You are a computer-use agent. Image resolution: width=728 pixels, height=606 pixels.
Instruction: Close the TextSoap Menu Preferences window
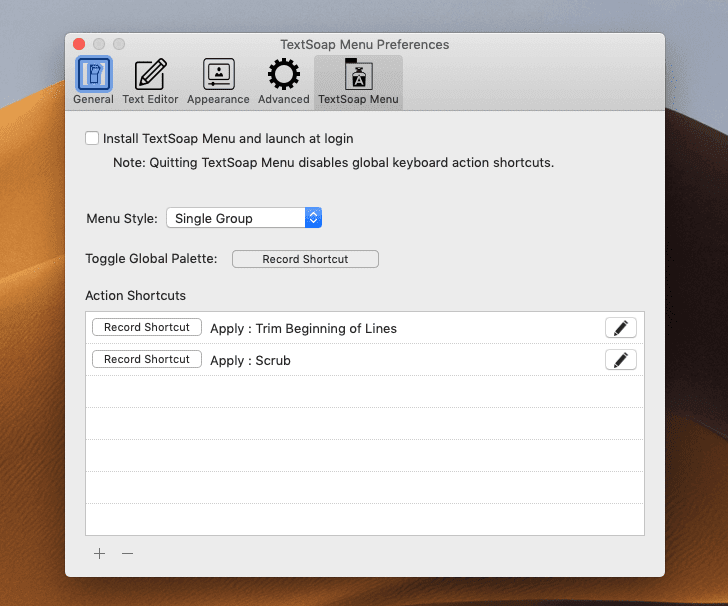pyautogui.click(x=79, y=44)
